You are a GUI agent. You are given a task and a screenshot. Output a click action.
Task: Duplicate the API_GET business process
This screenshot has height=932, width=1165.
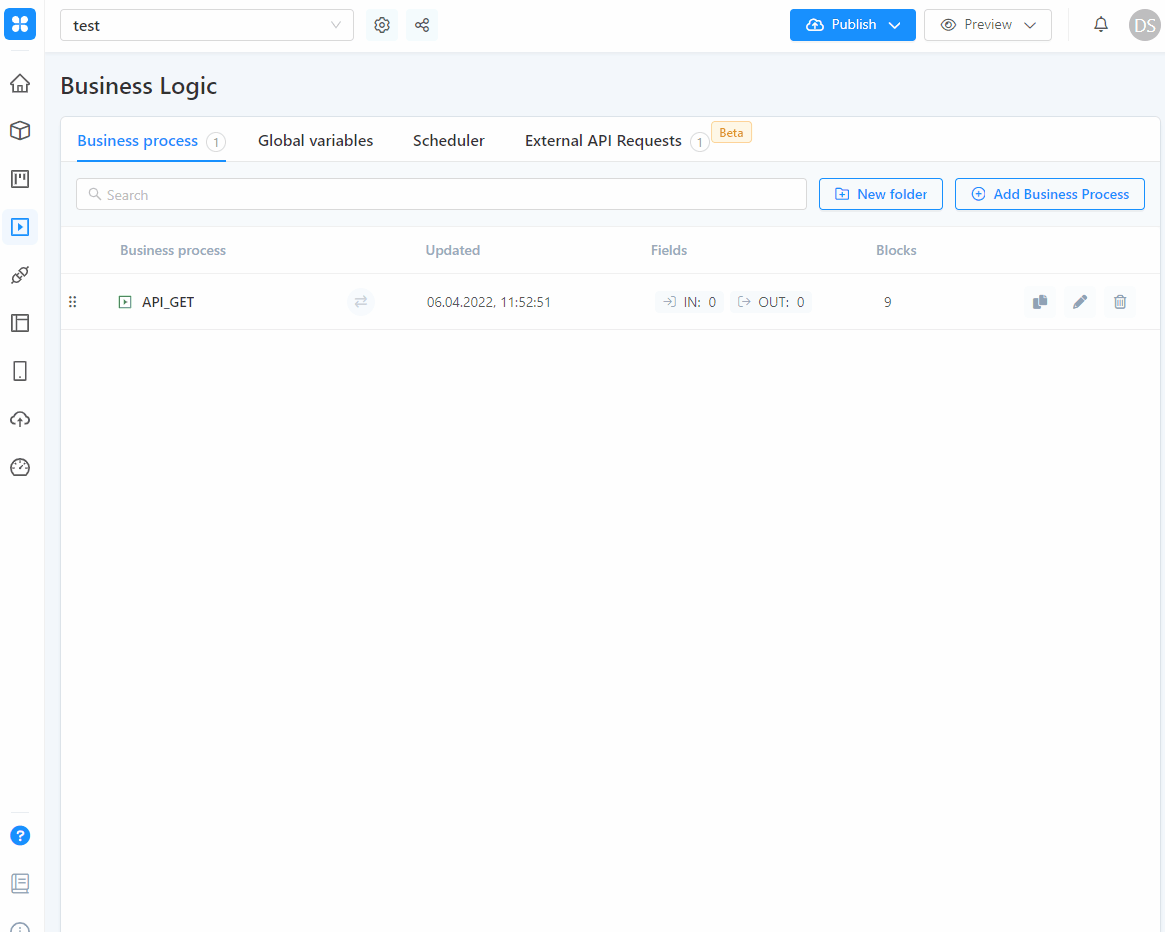point(1040,302)
